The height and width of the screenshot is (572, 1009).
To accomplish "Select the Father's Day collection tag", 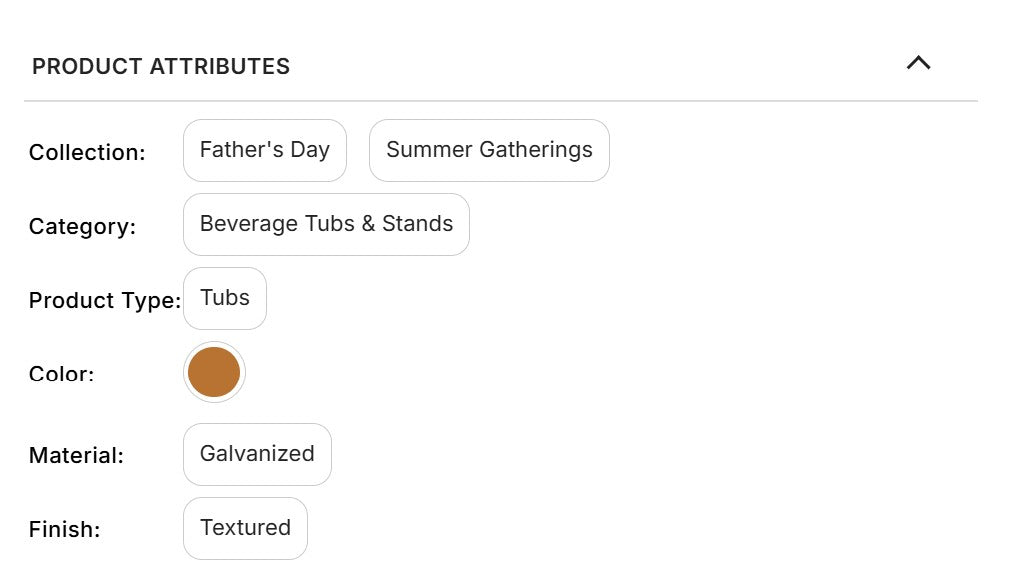I will pyautogui.click(x=265, y=150).
